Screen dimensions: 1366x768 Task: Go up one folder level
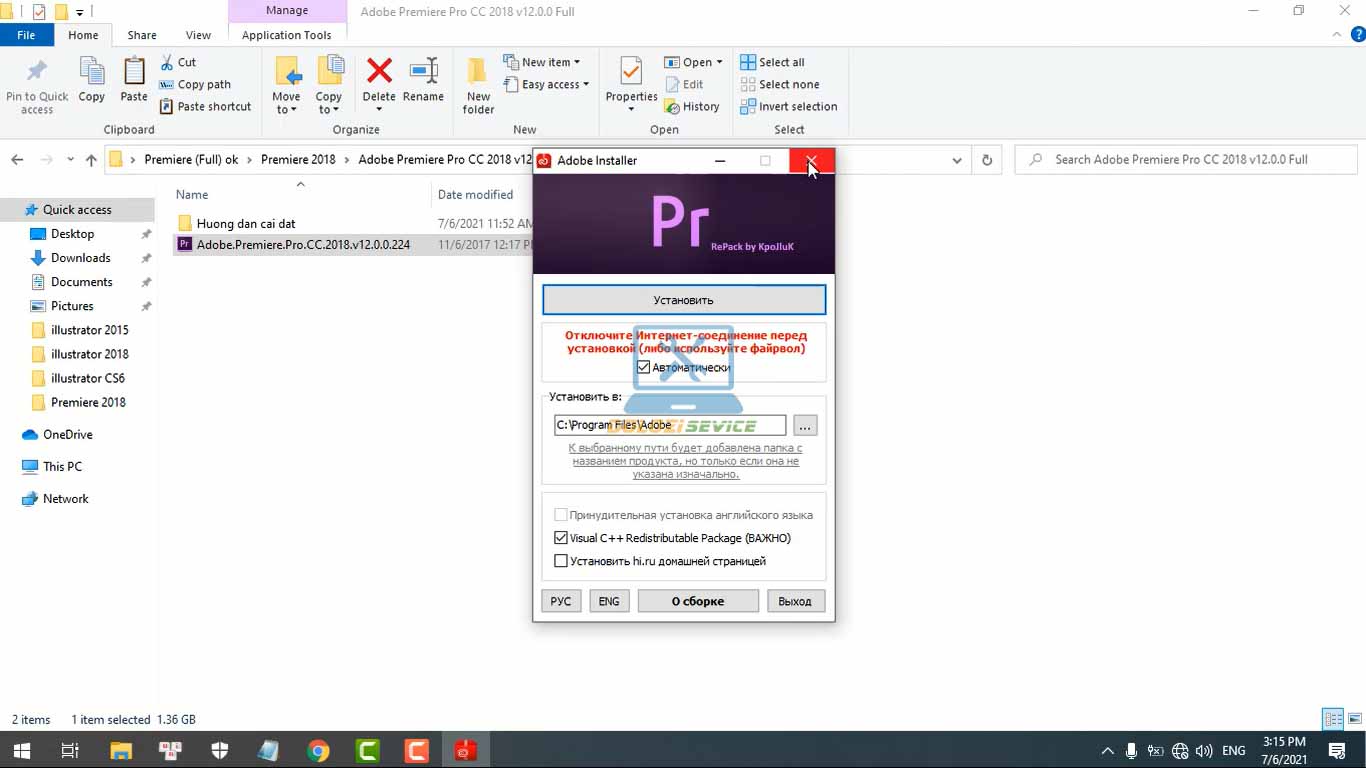pyautogui.click(x=91, y=160)
